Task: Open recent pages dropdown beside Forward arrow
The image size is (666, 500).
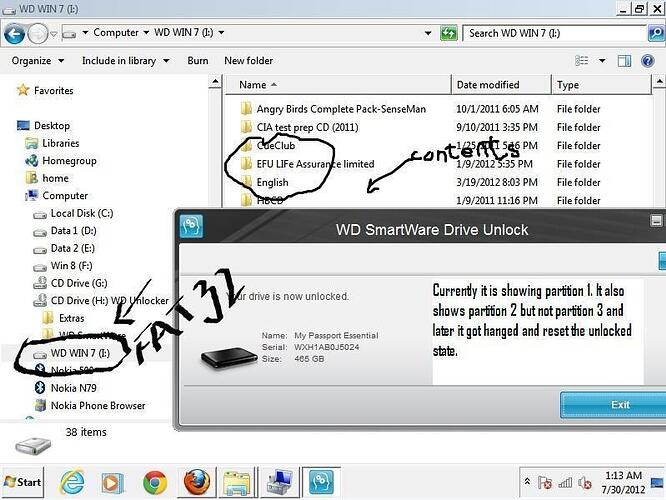Action: [x=54, y=34]
